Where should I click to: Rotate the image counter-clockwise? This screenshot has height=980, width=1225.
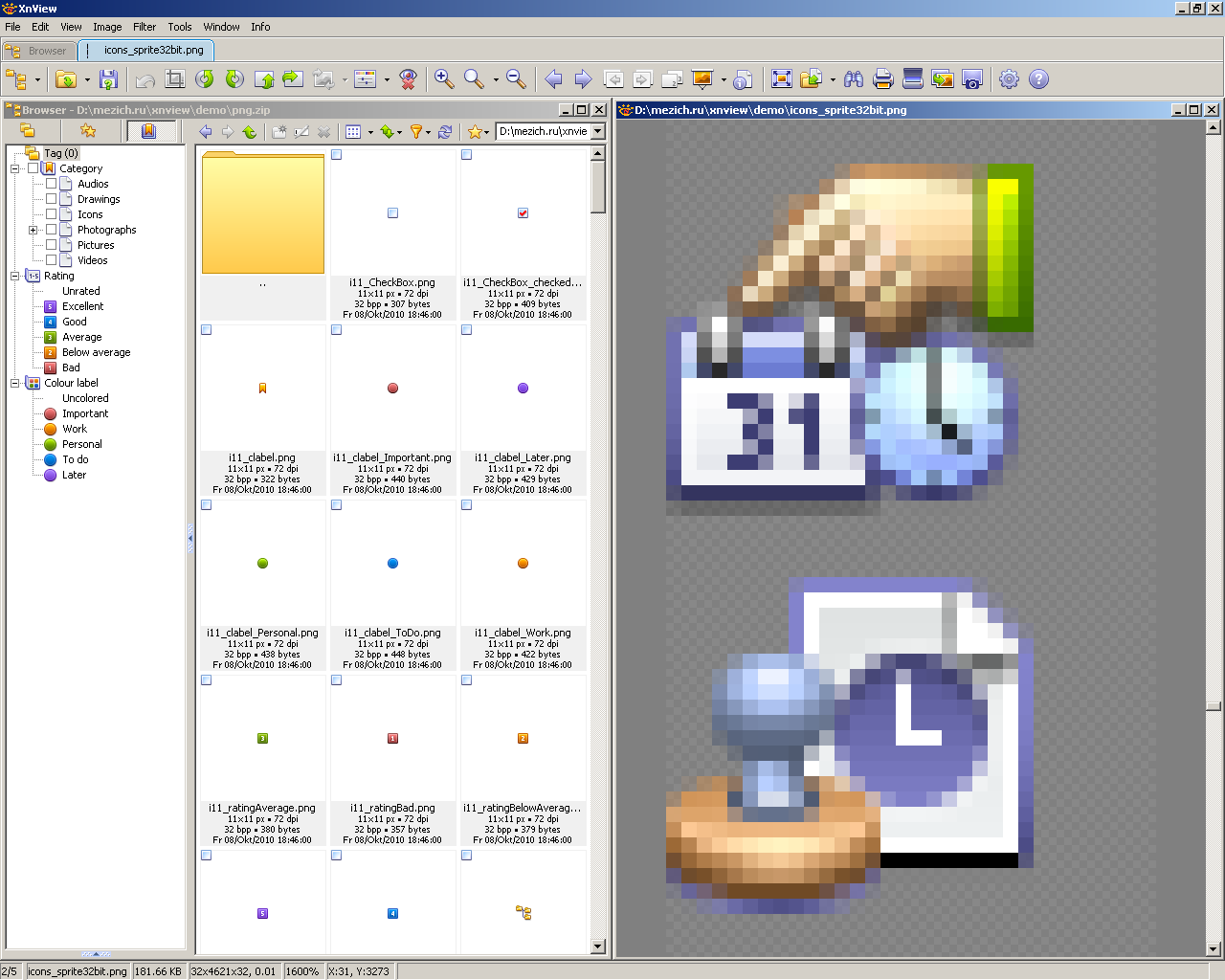[205, 79]
